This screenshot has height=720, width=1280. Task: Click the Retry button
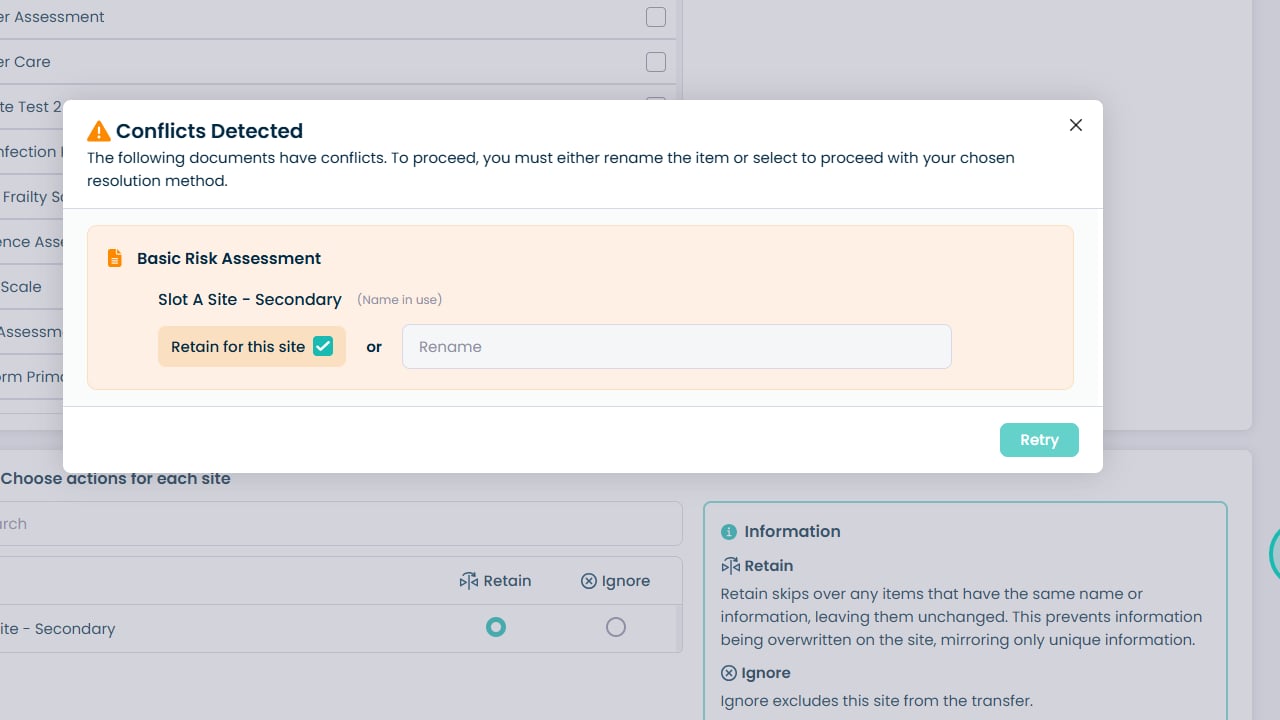pyautogui.click(x=1039, y=440)
